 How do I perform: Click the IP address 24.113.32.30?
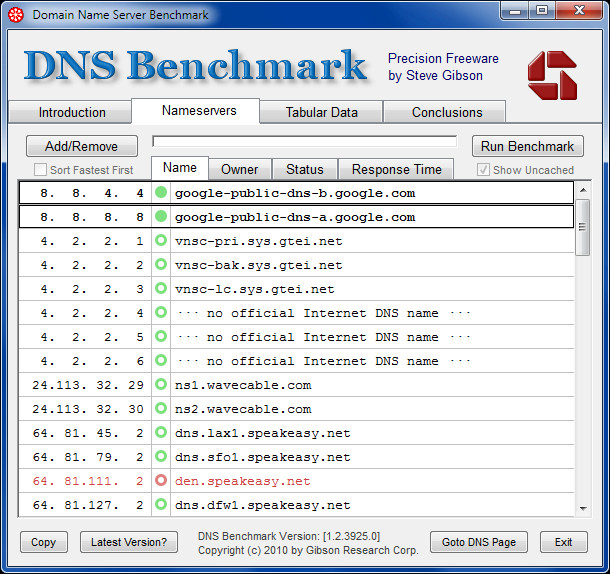[x=88, y=409]
